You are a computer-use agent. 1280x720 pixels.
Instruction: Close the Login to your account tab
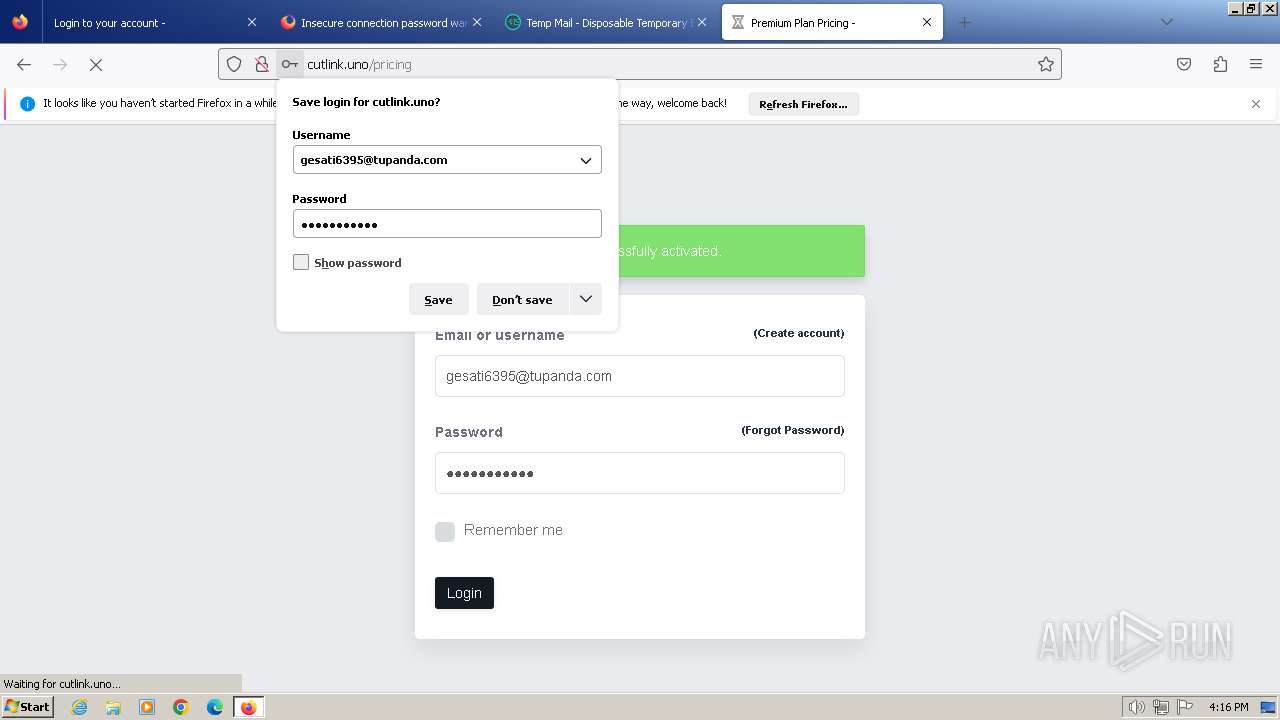click(252, 22)
